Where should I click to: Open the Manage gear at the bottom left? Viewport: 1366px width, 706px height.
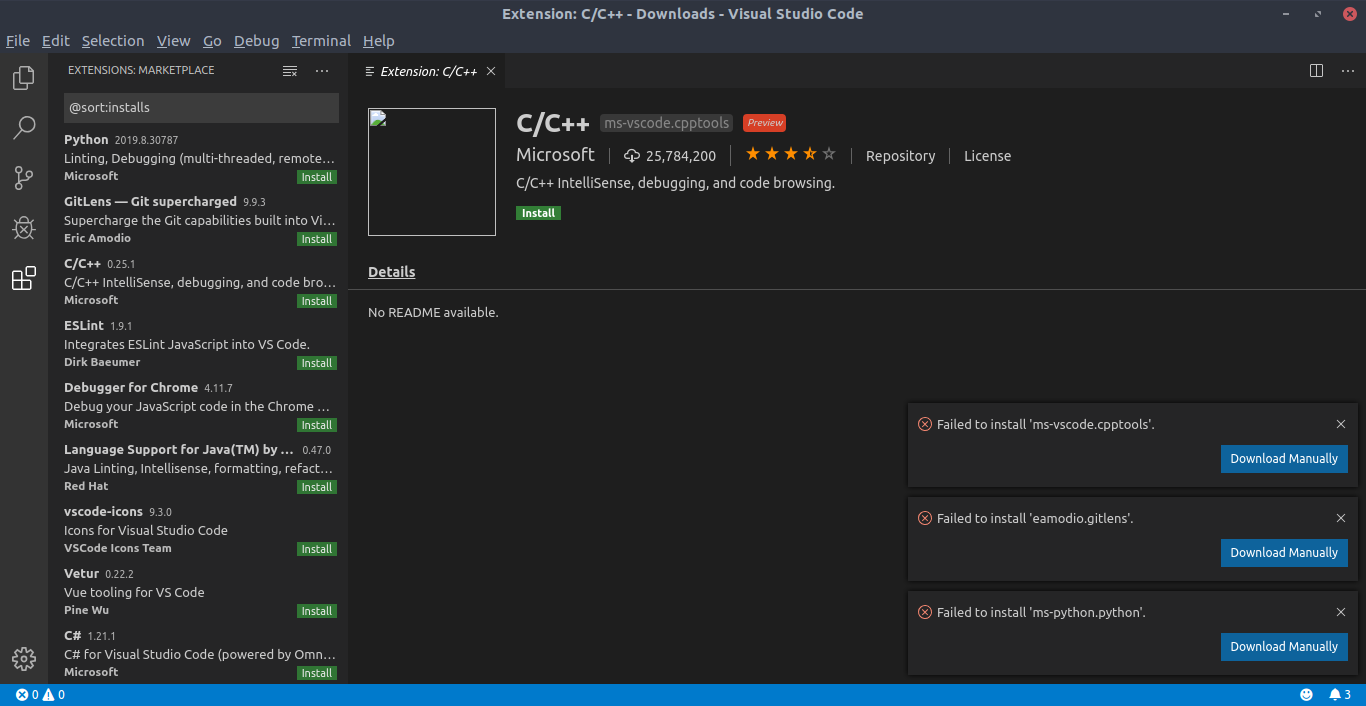24,659
